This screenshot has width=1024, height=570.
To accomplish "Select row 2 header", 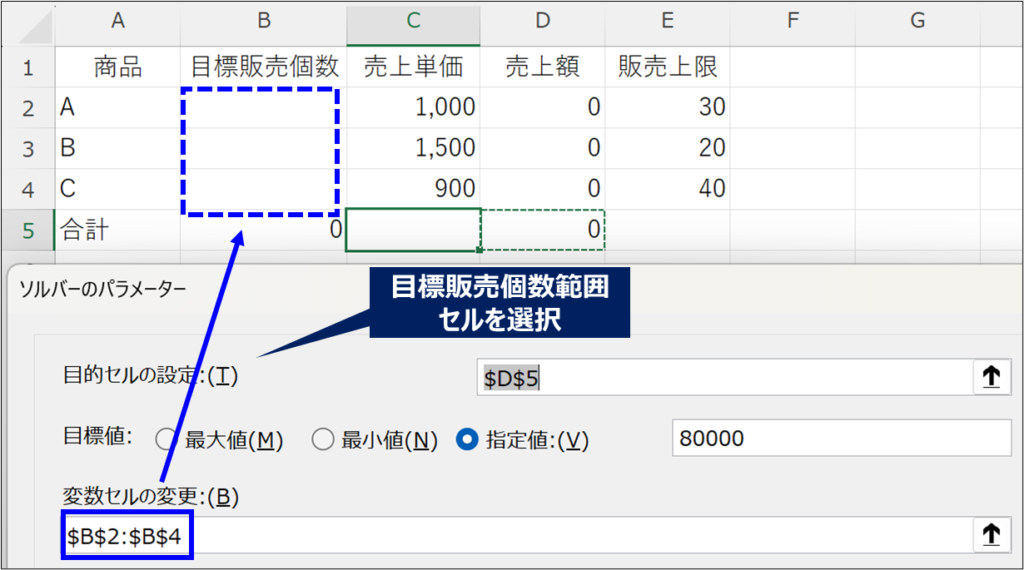I will point(27,107).
